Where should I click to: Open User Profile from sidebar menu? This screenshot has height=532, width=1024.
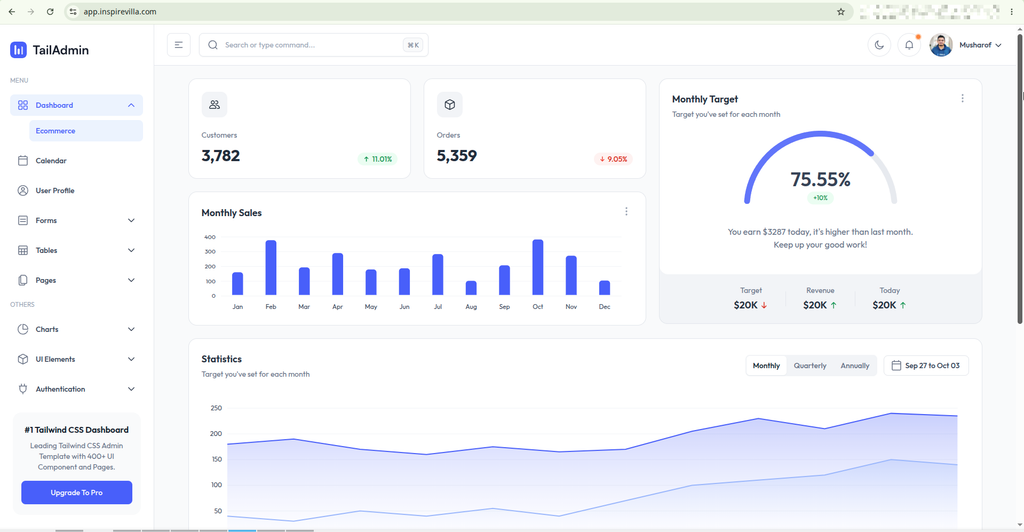76,191
